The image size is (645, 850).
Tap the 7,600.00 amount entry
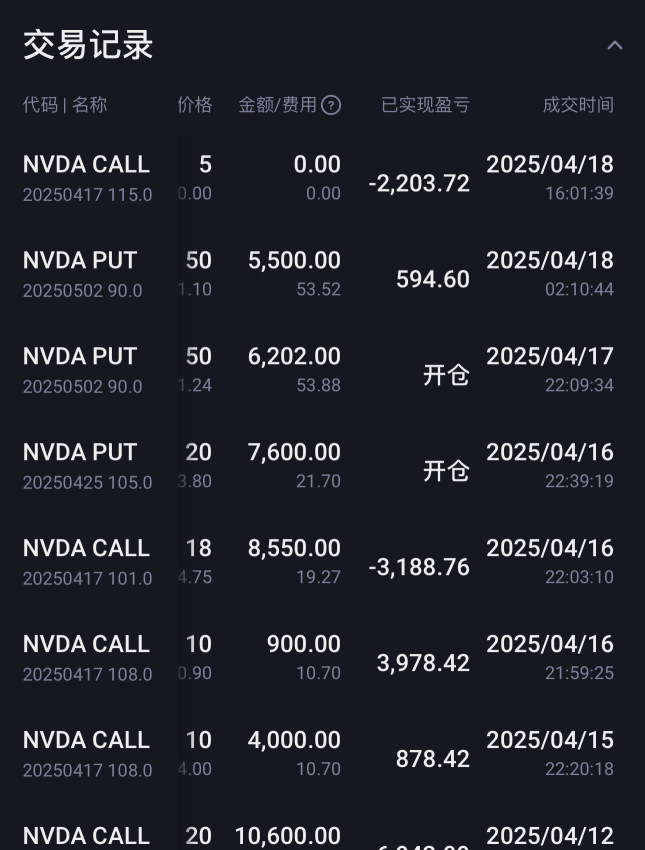(x=294, y=452)
